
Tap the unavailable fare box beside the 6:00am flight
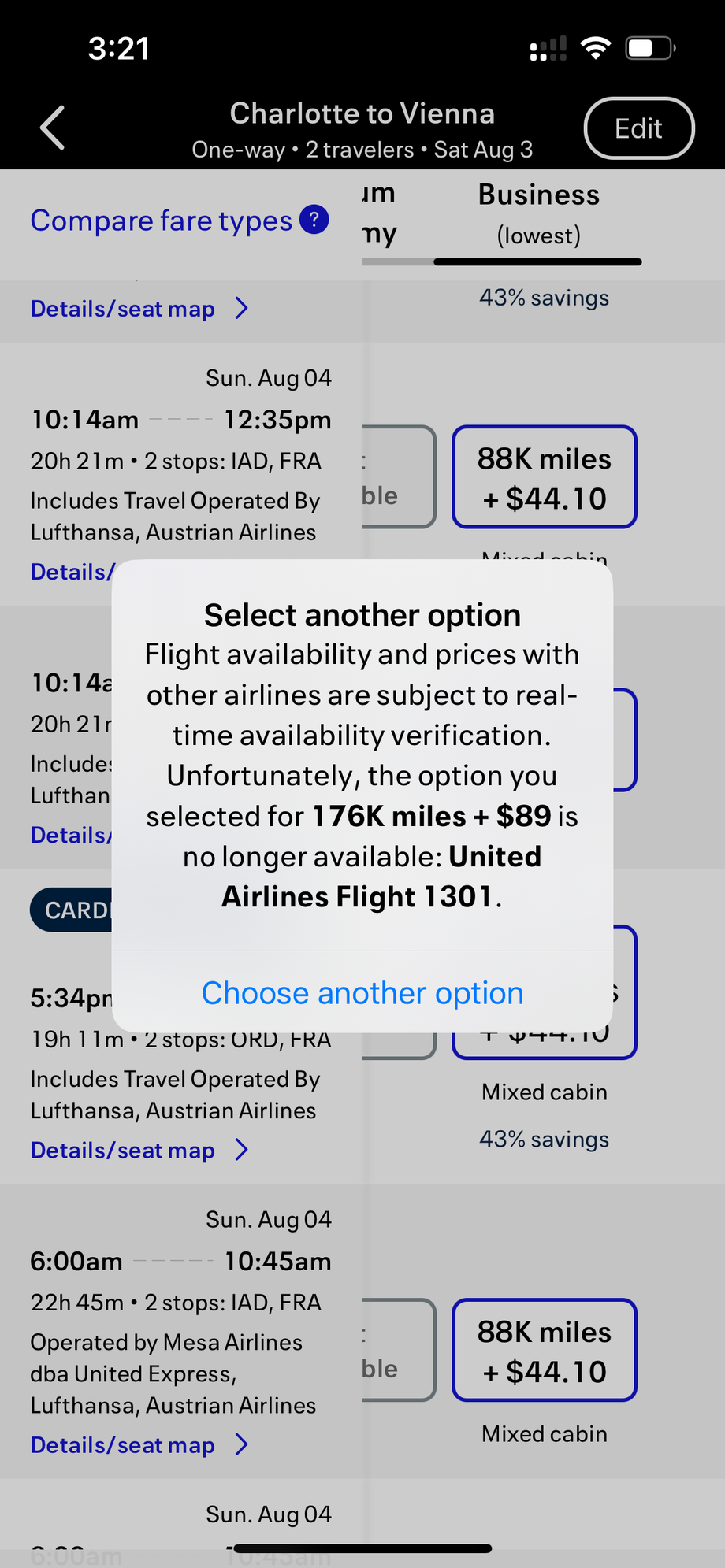(398, 1351)
